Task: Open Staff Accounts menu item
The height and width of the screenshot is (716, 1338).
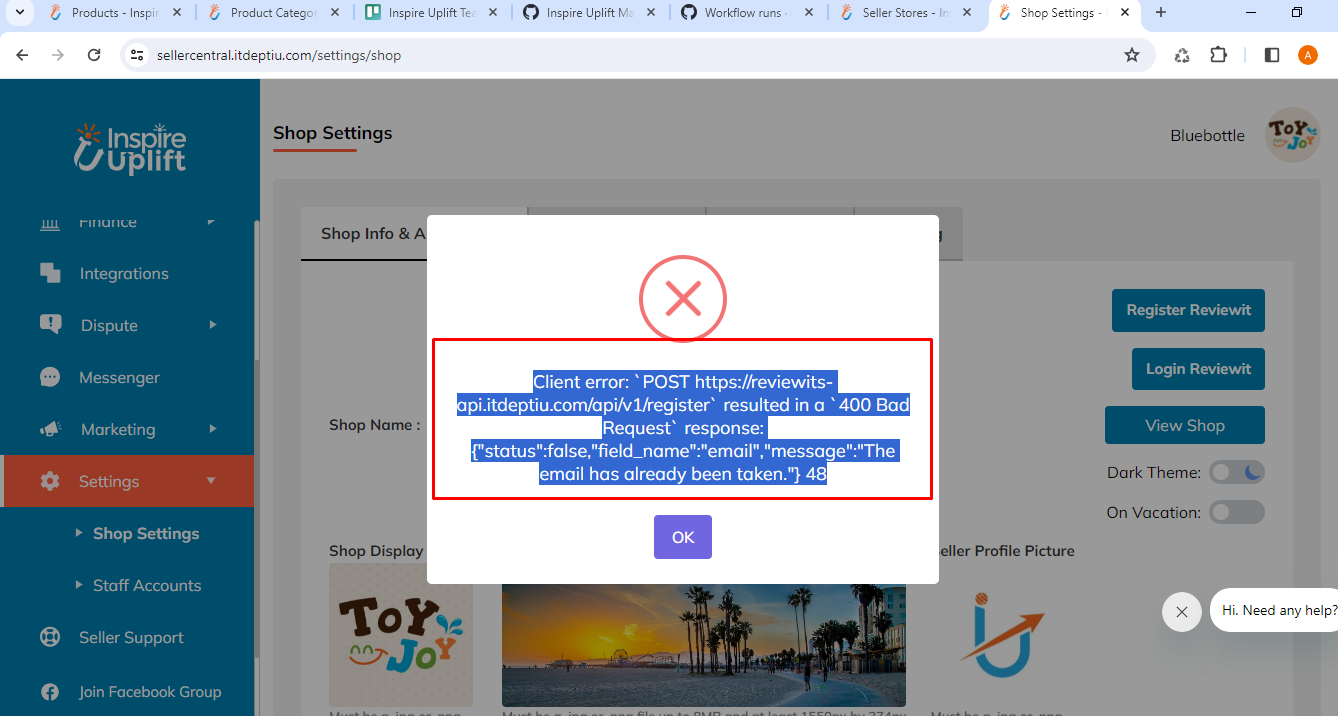Action: (147, 585)
